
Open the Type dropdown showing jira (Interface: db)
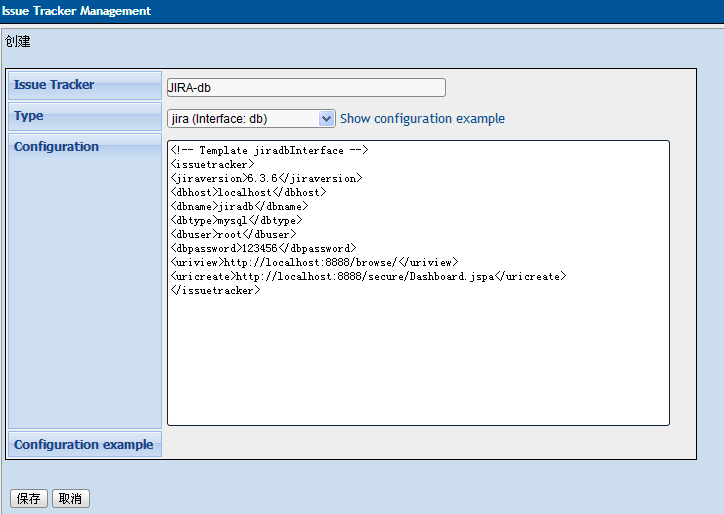click(251, 119)
